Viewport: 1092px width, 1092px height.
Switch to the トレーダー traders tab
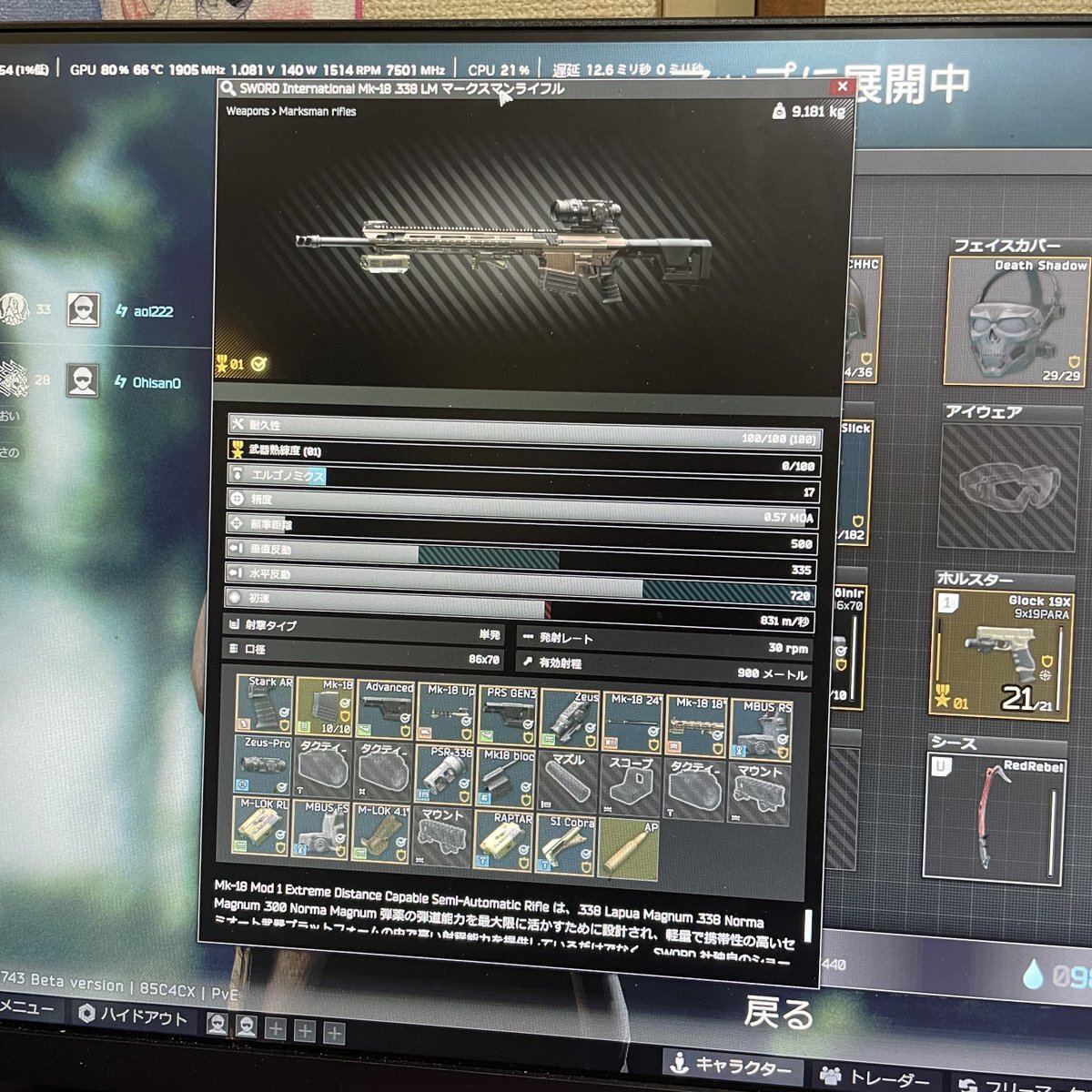coord(875,1079)
